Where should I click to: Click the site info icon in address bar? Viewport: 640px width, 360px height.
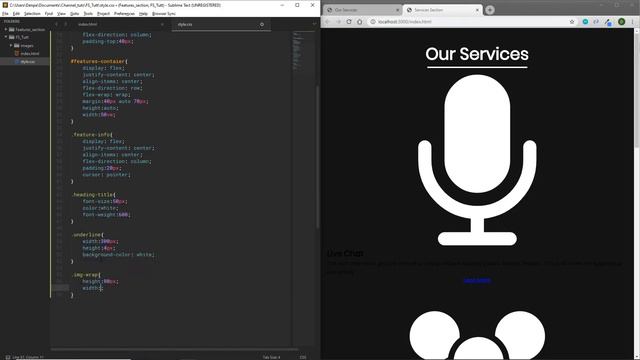coord(373,22)
